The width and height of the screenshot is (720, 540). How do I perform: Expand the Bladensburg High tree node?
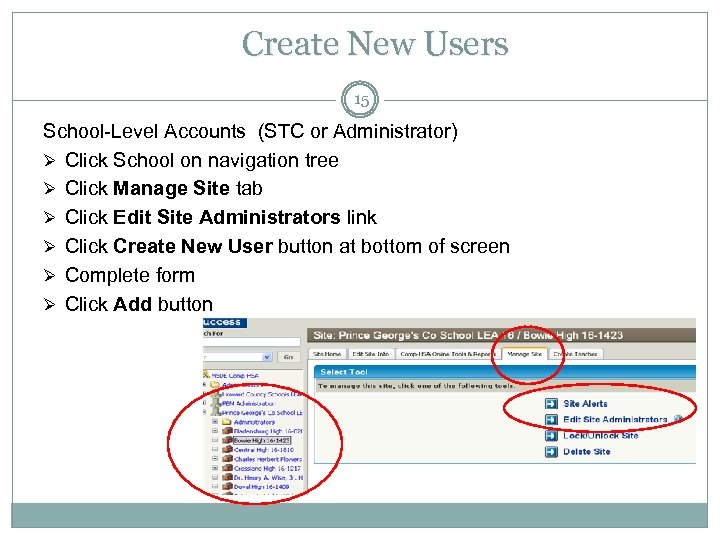click(x=215, y=431)
